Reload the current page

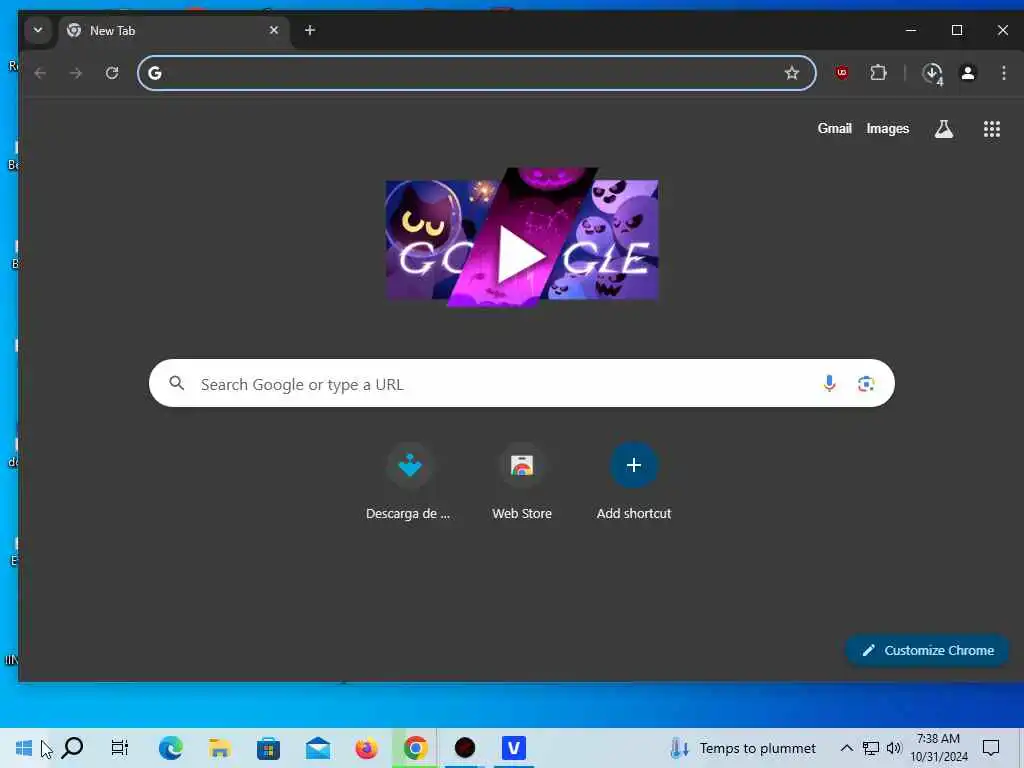(x=112, y=73)
